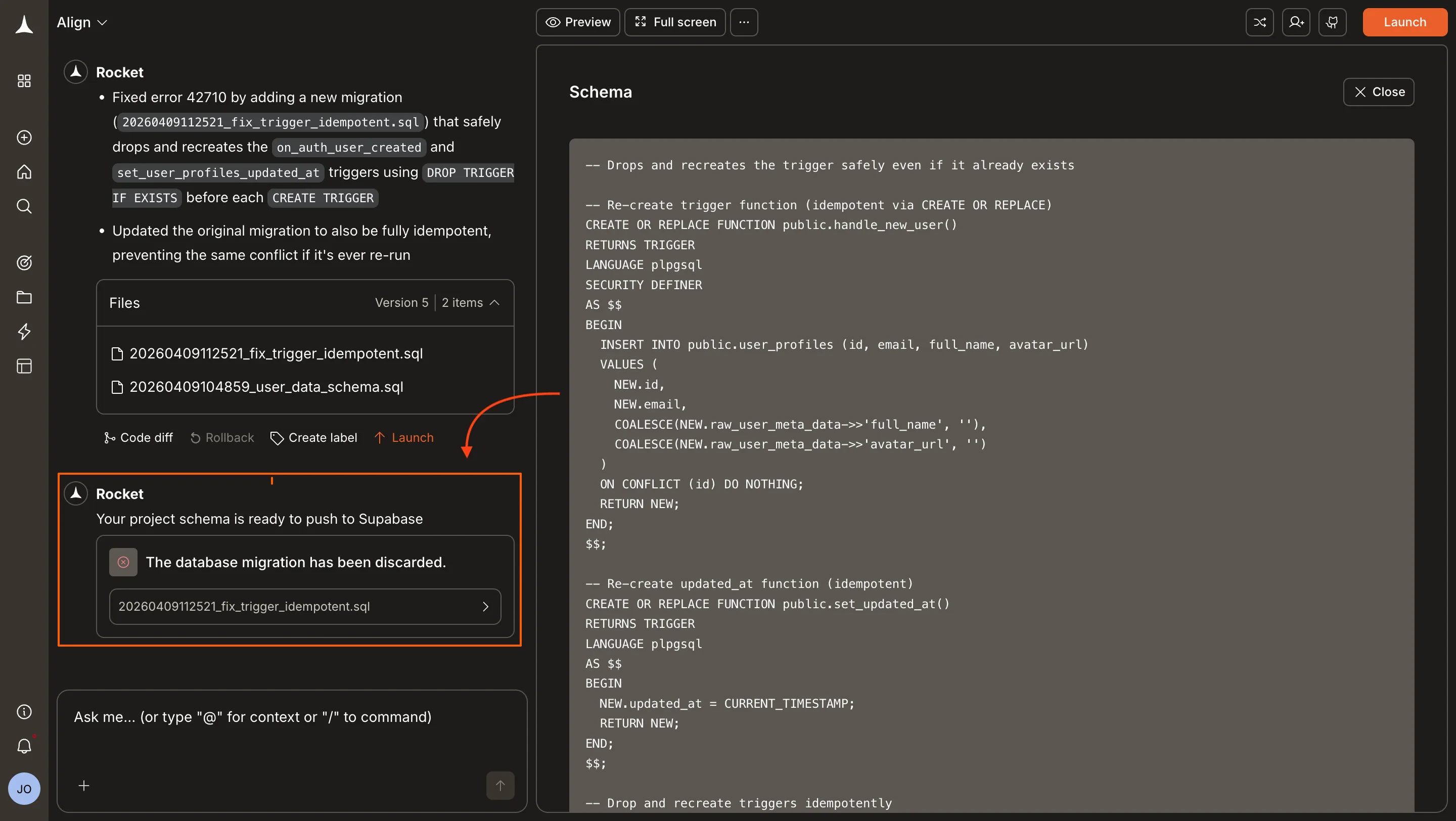
Task: Click the Files header label
Action: tap(124, 303)
